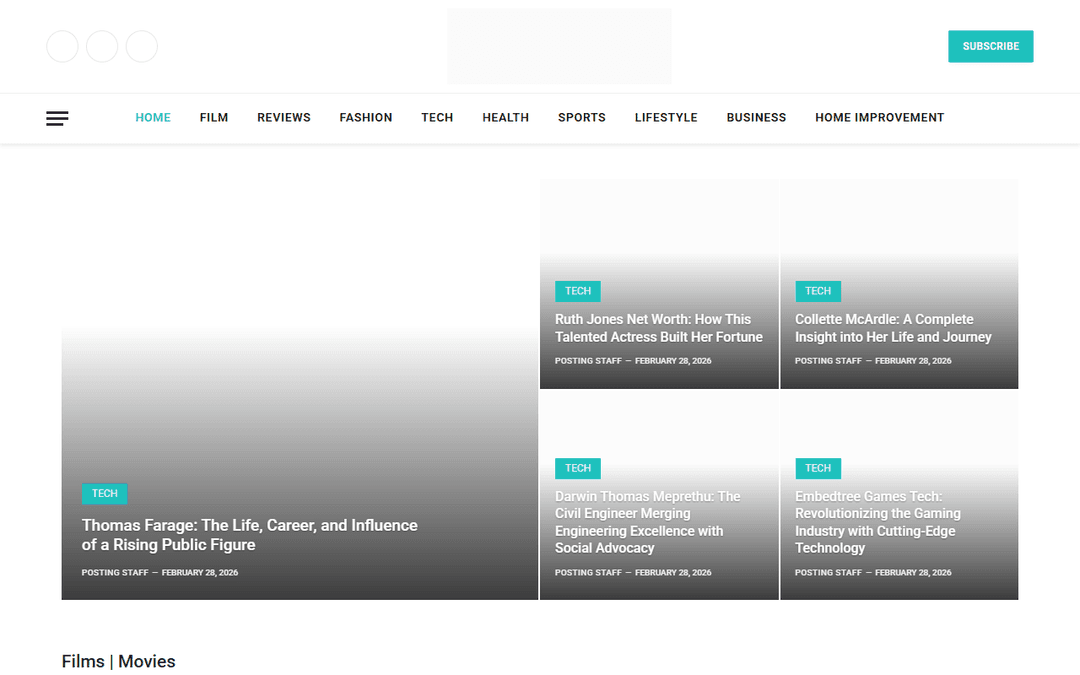Screen dimensions: 1080x675
Task: Click TECH tag above Thomas Farage article
Action: tap(105, 494)
